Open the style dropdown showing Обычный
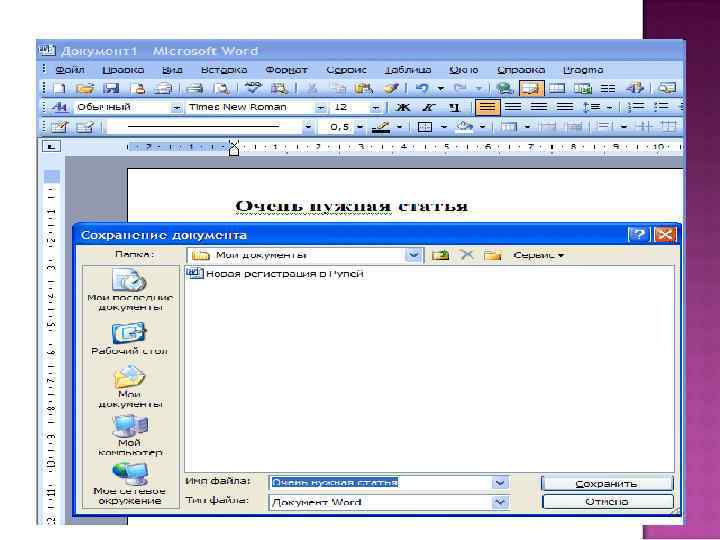The image size is (720, 540). point(176,108)
